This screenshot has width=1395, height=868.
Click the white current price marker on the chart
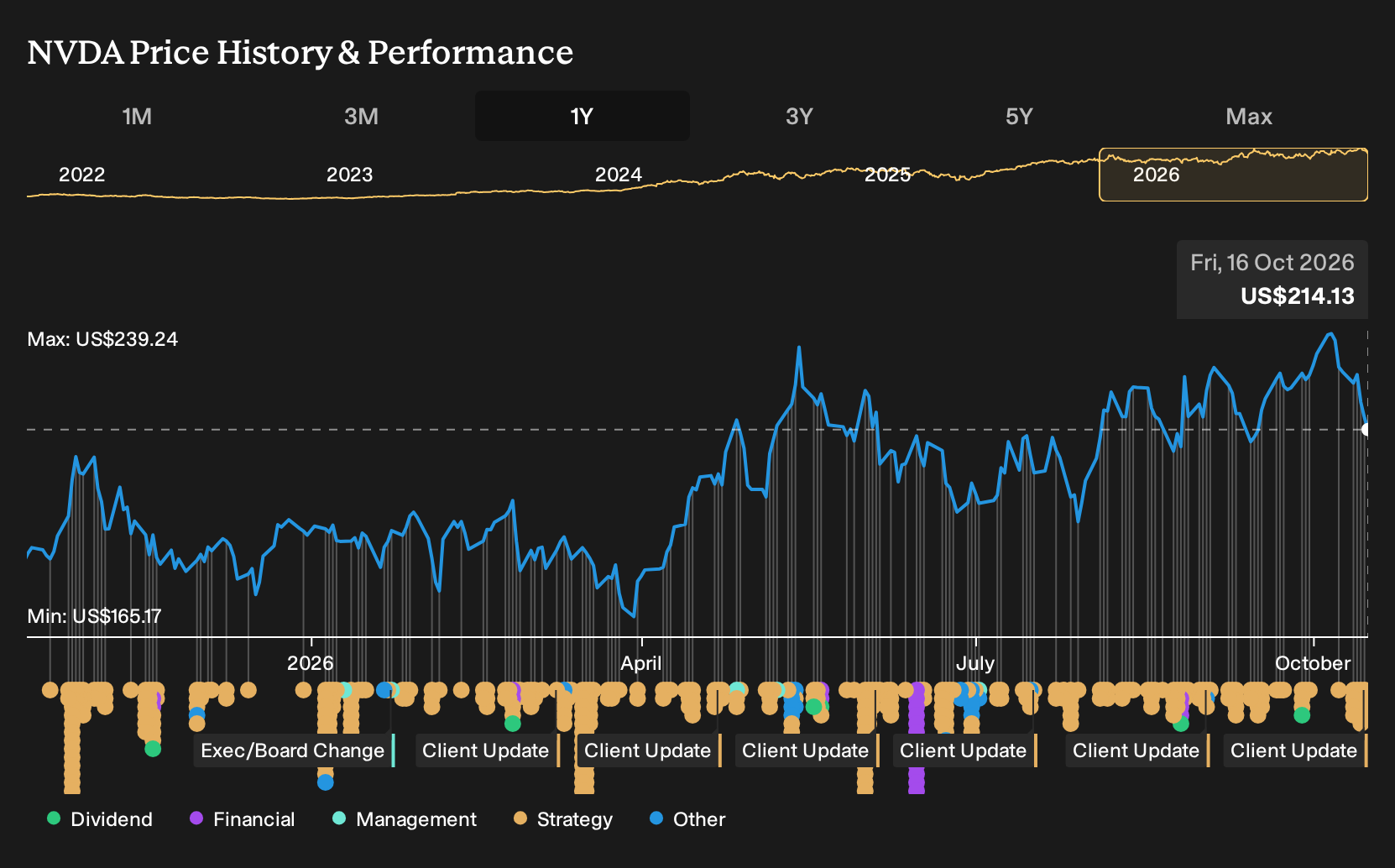1366,430
